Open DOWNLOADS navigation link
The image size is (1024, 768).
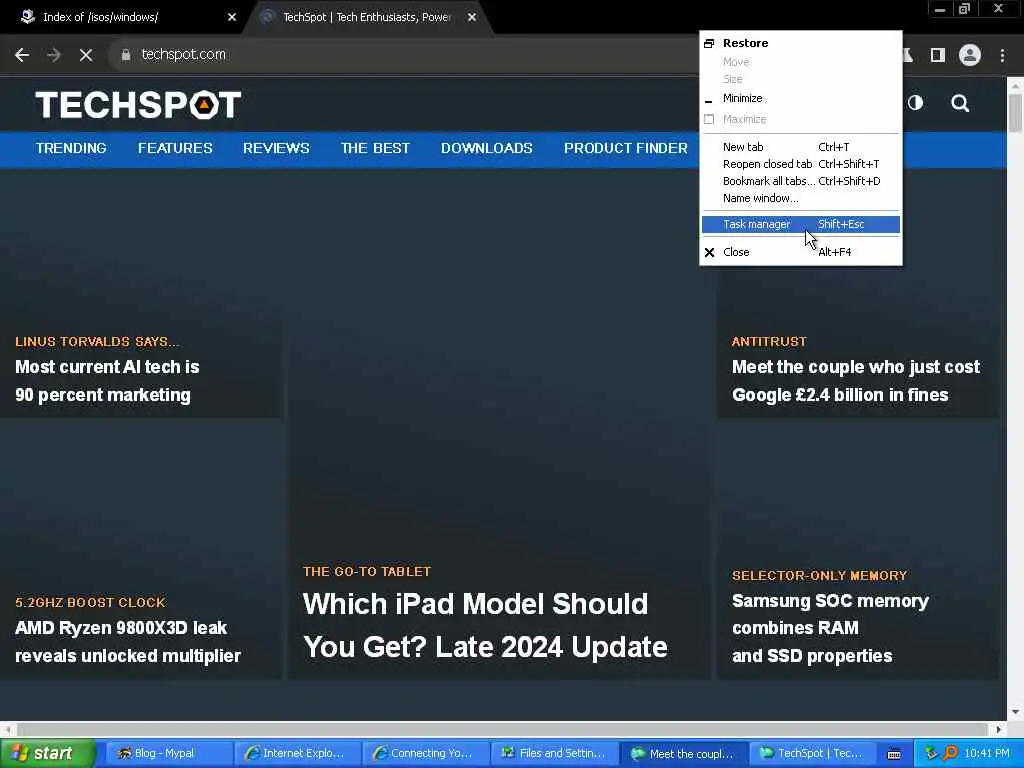point(487,148)
